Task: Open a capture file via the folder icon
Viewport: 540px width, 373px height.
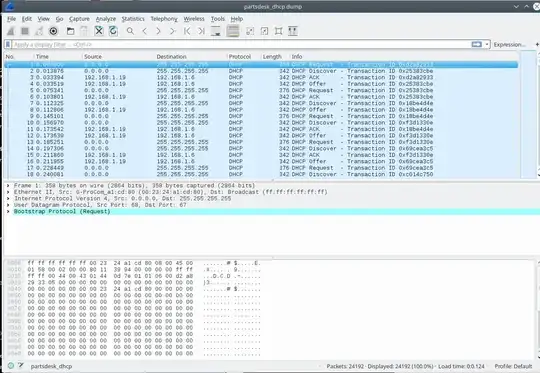Action: 71,31
